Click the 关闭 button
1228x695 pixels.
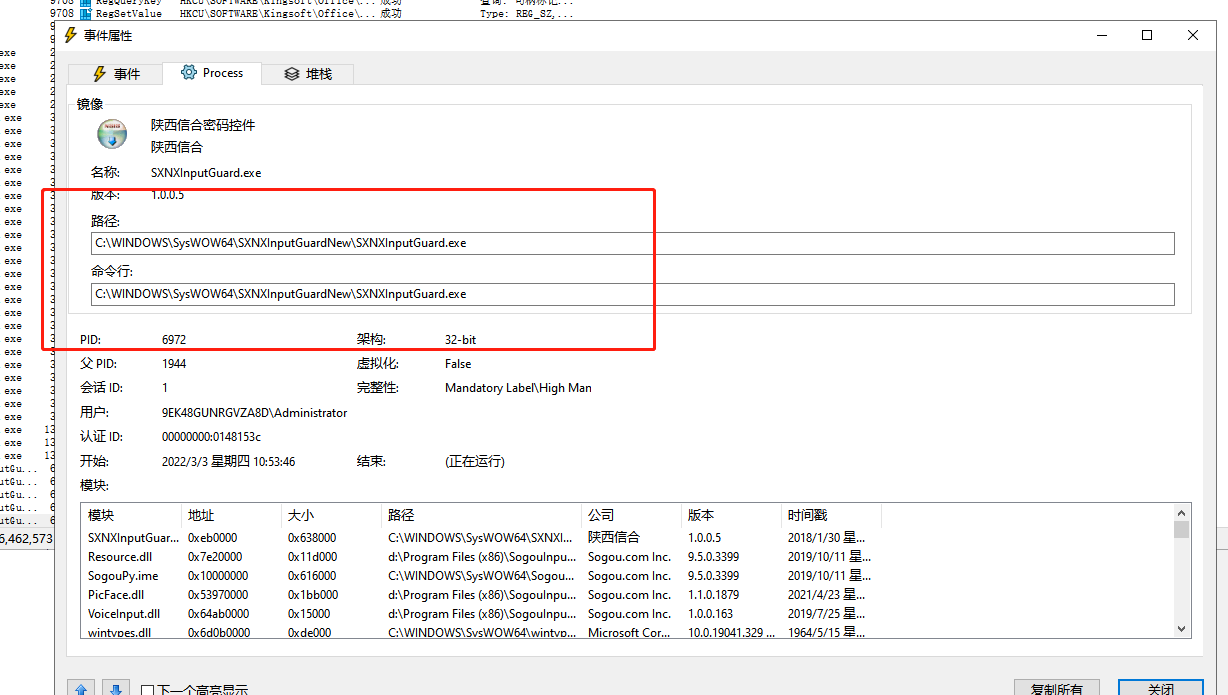(1160, 689)
